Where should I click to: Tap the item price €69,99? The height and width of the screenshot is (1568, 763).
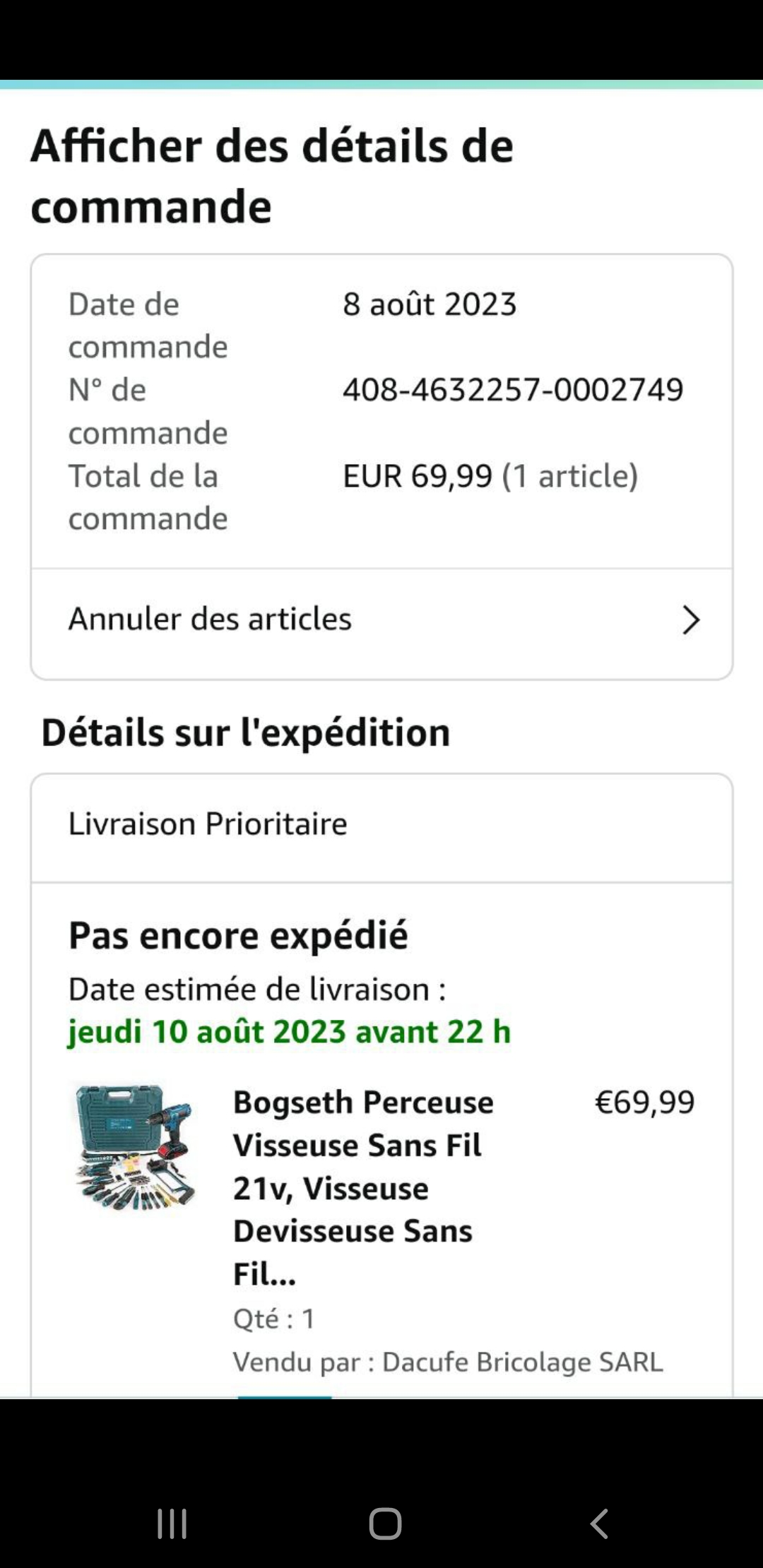pyautogui.click(x=644, y=1103)
